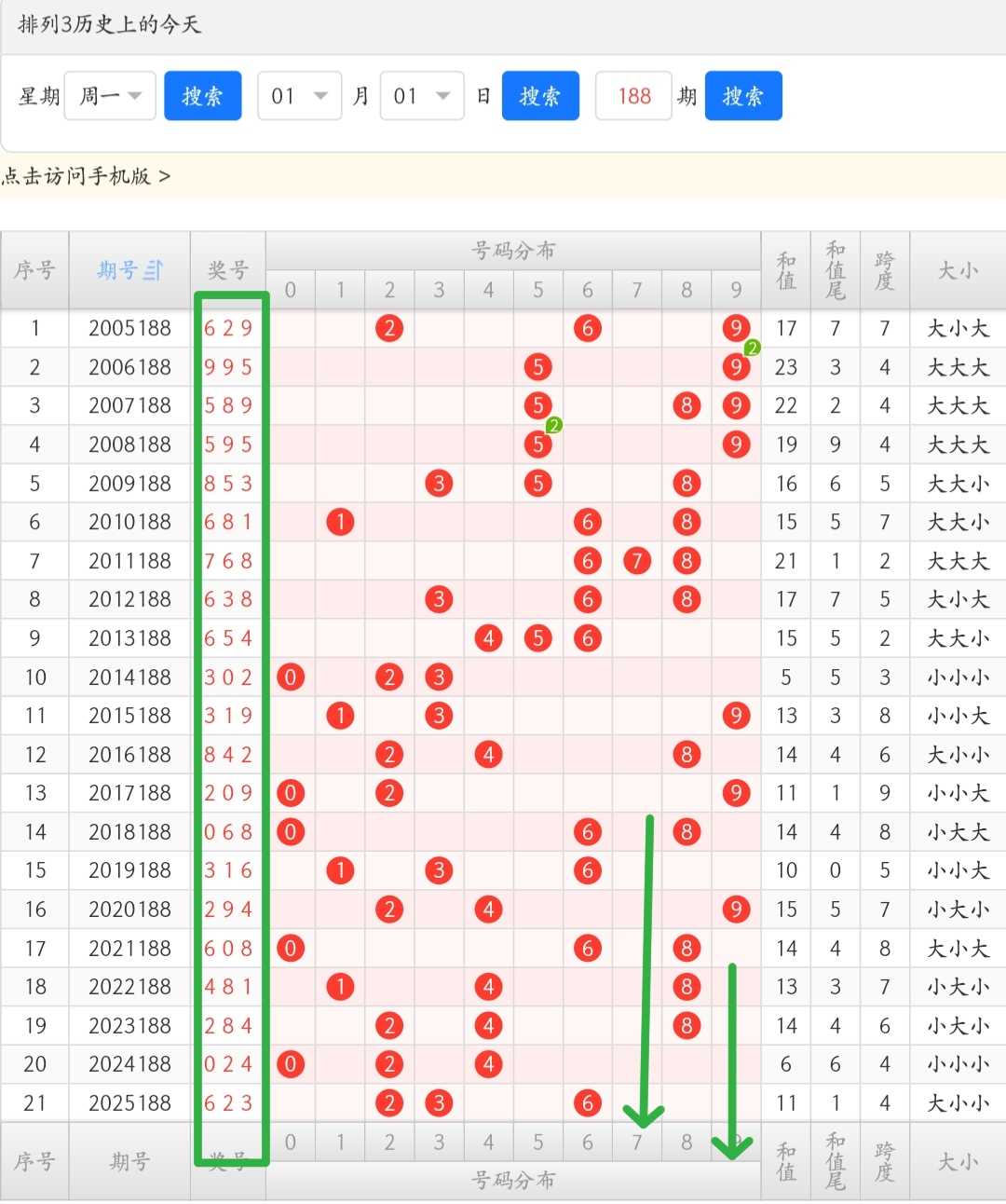1006x1204 pixels.
Task: Click red ball 0 in row 2017188
Action: click(x=291, y=793)
